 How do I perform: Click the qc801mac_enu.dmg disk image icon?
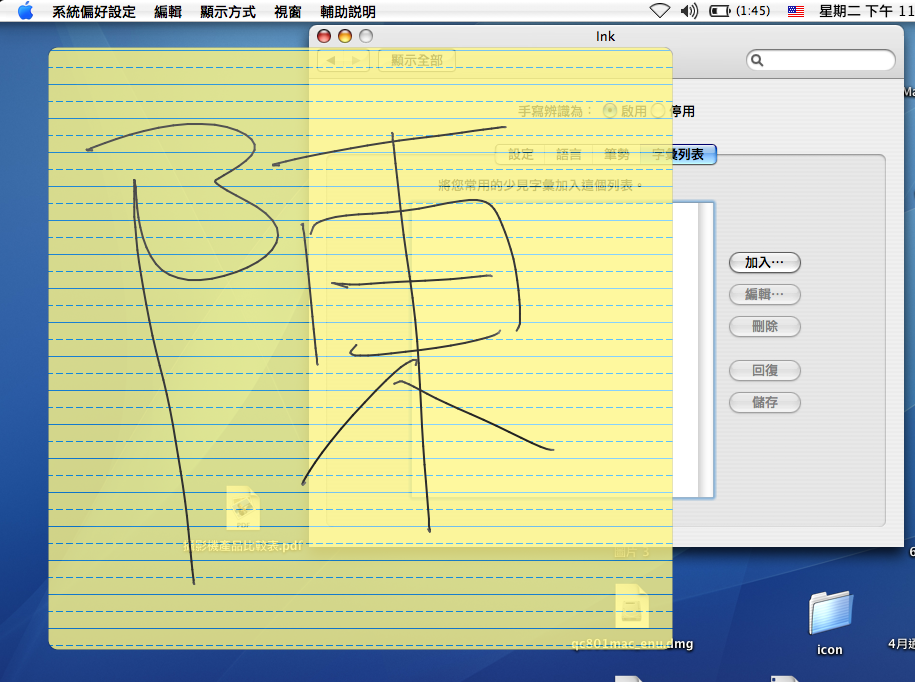click(x=631, y=607)
